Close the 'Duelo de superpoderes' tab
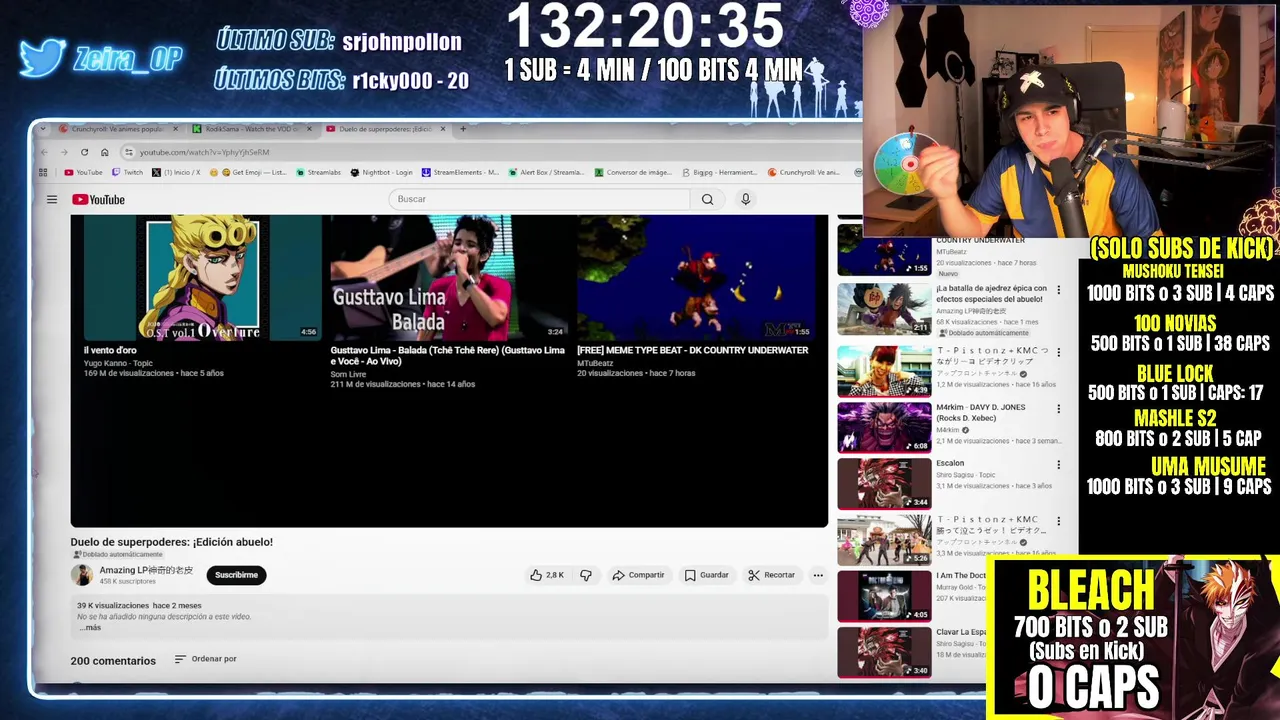Screen dimensions: 1280x720 tap(443, 129)
